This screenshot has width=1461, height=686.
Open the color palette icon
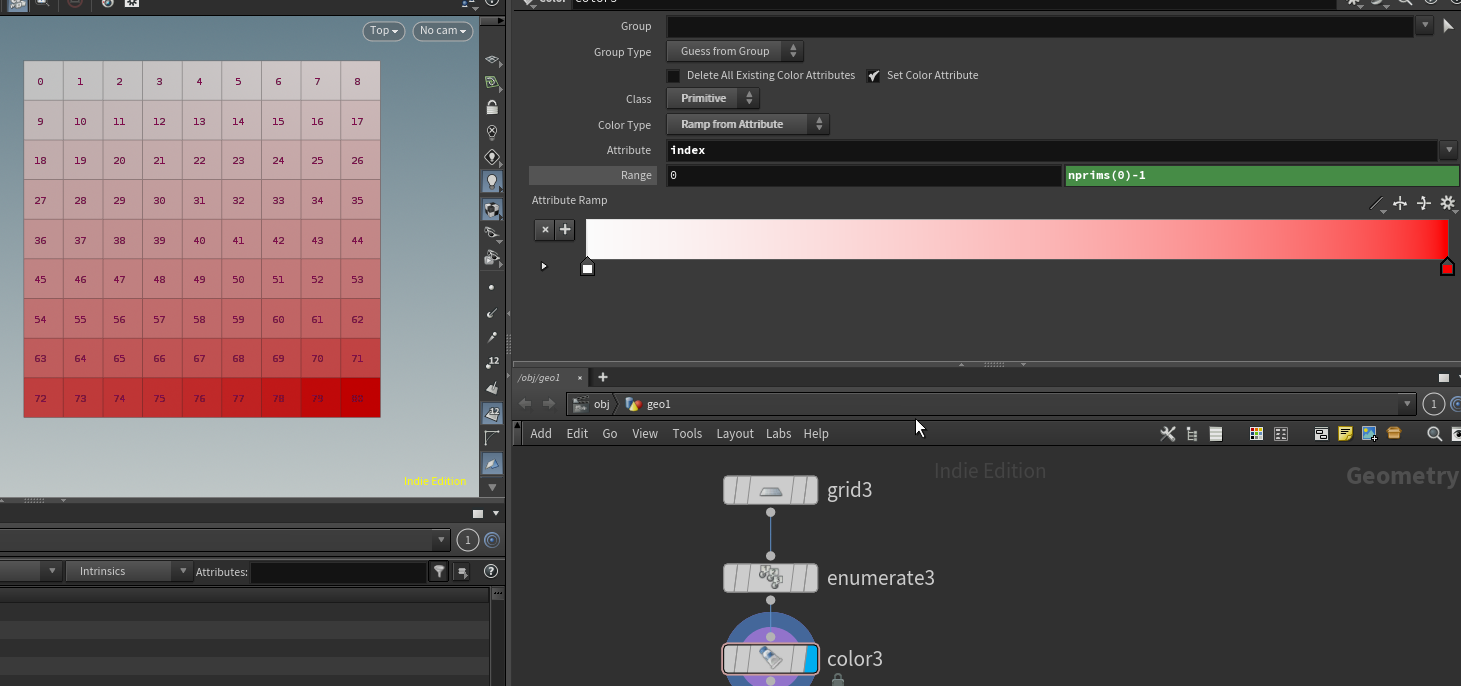[1257, 434]
